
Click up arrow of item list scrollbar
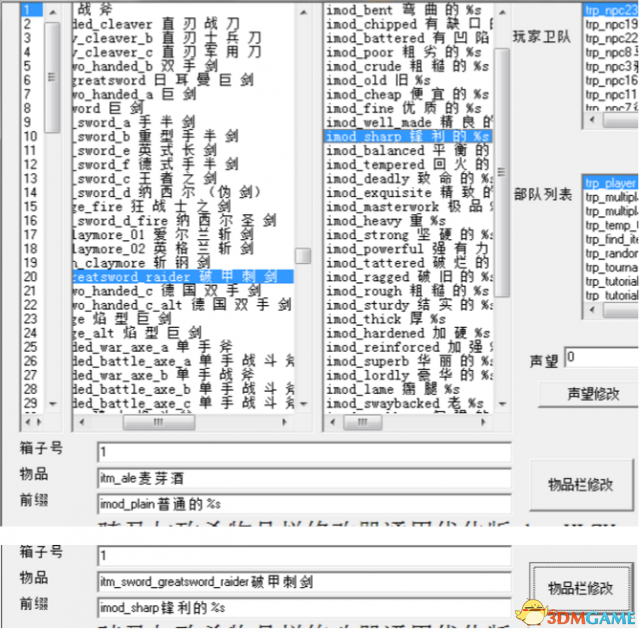coord(303,12)
